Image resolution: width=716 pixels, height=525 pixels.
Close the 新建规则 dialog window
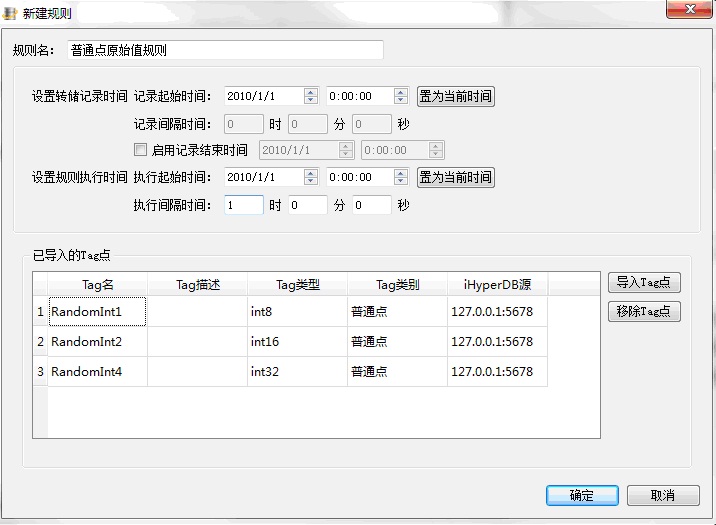pos(690,9)
